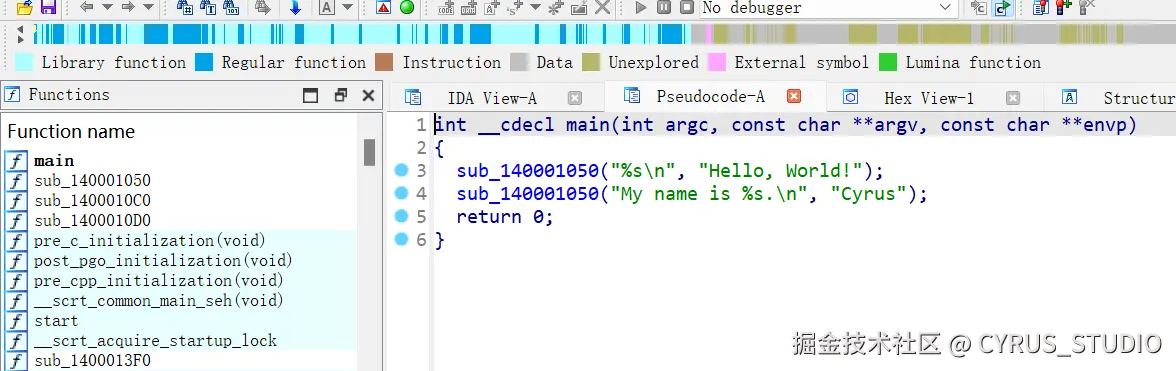Click the Lumina function green swatch
This screenshot has height=371, width=1176.
(x=888, y=62)
